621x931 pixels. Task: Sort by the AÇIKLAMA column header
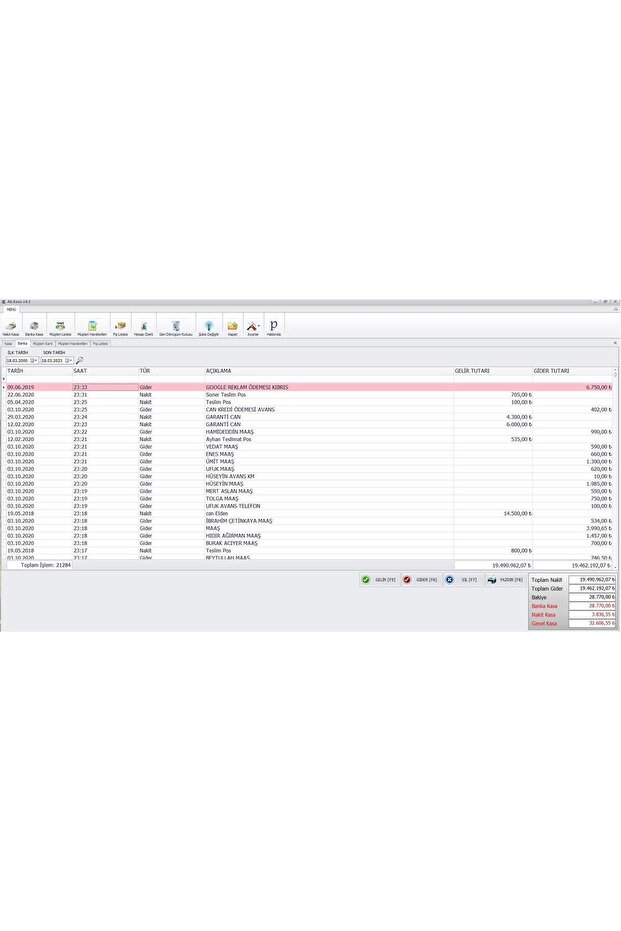point(220,371)
